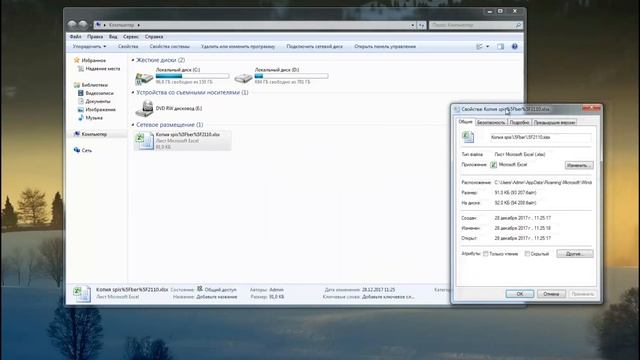Click Свойства системы in Explorer toolbar

[169, 47]
